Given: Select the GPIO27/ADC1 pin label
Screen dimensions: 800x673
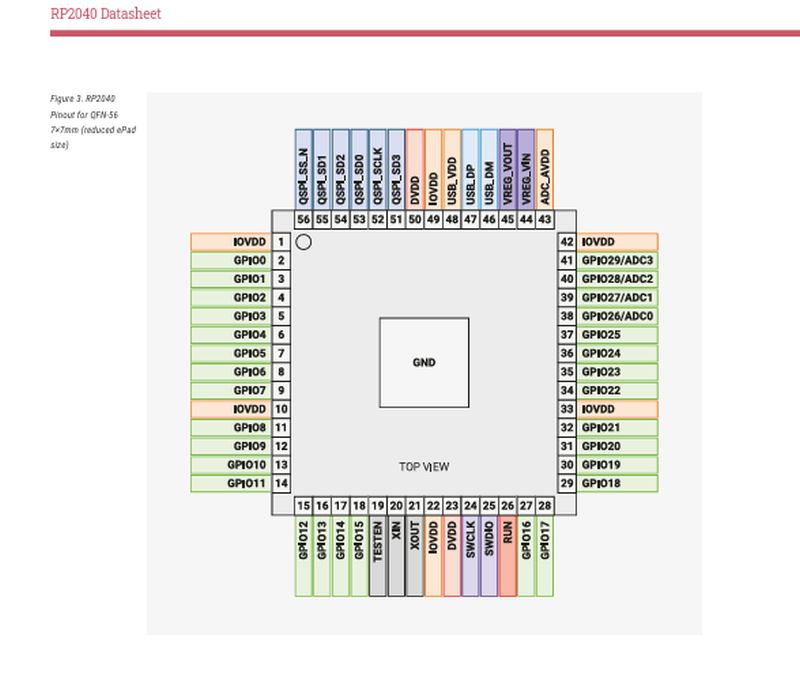Looking at the screenshot, I should click(x=617, y=297).
